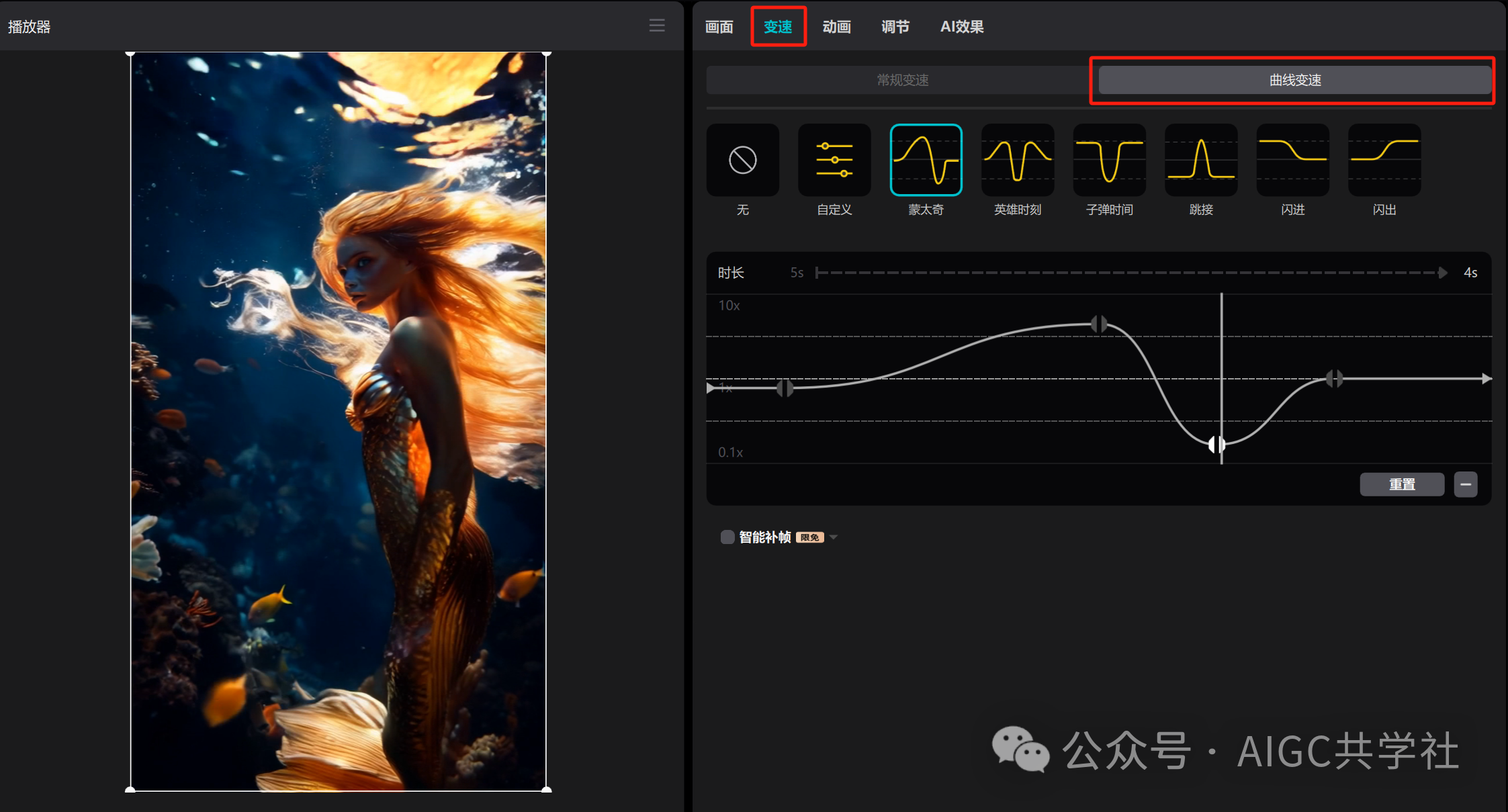Click the 重置 reset button
This screenshot has width=1508, height=812.
(x=1402, y=484)
